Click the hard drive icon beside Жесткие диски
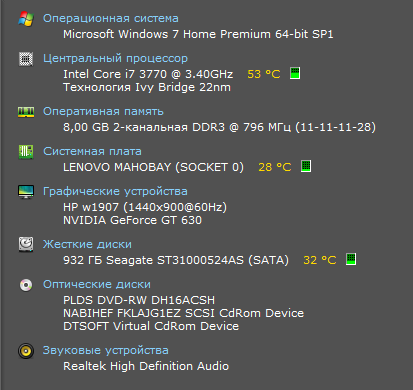Screen dimensions: 413x390 pos(26,244)
